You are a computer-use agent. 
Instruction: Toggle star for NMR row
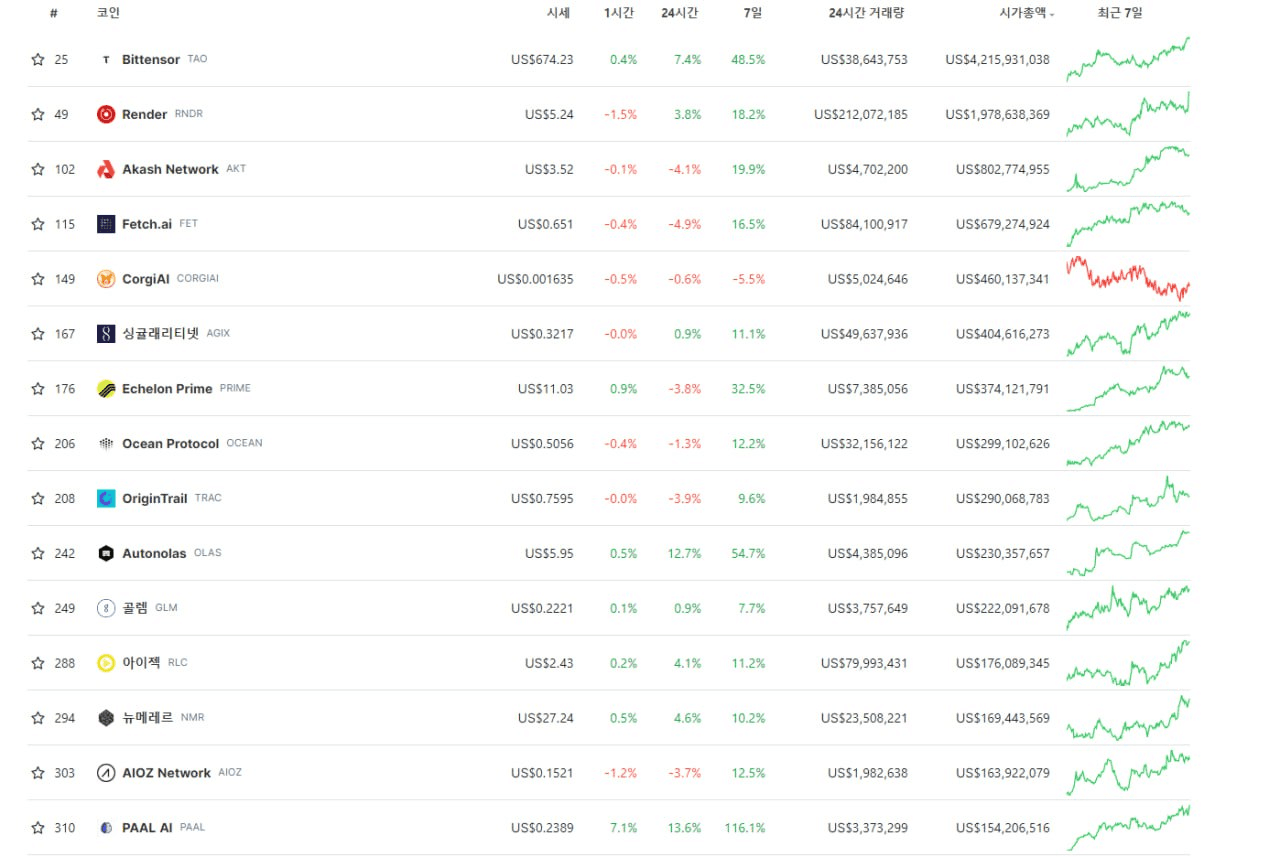click(x=38, y=718)
